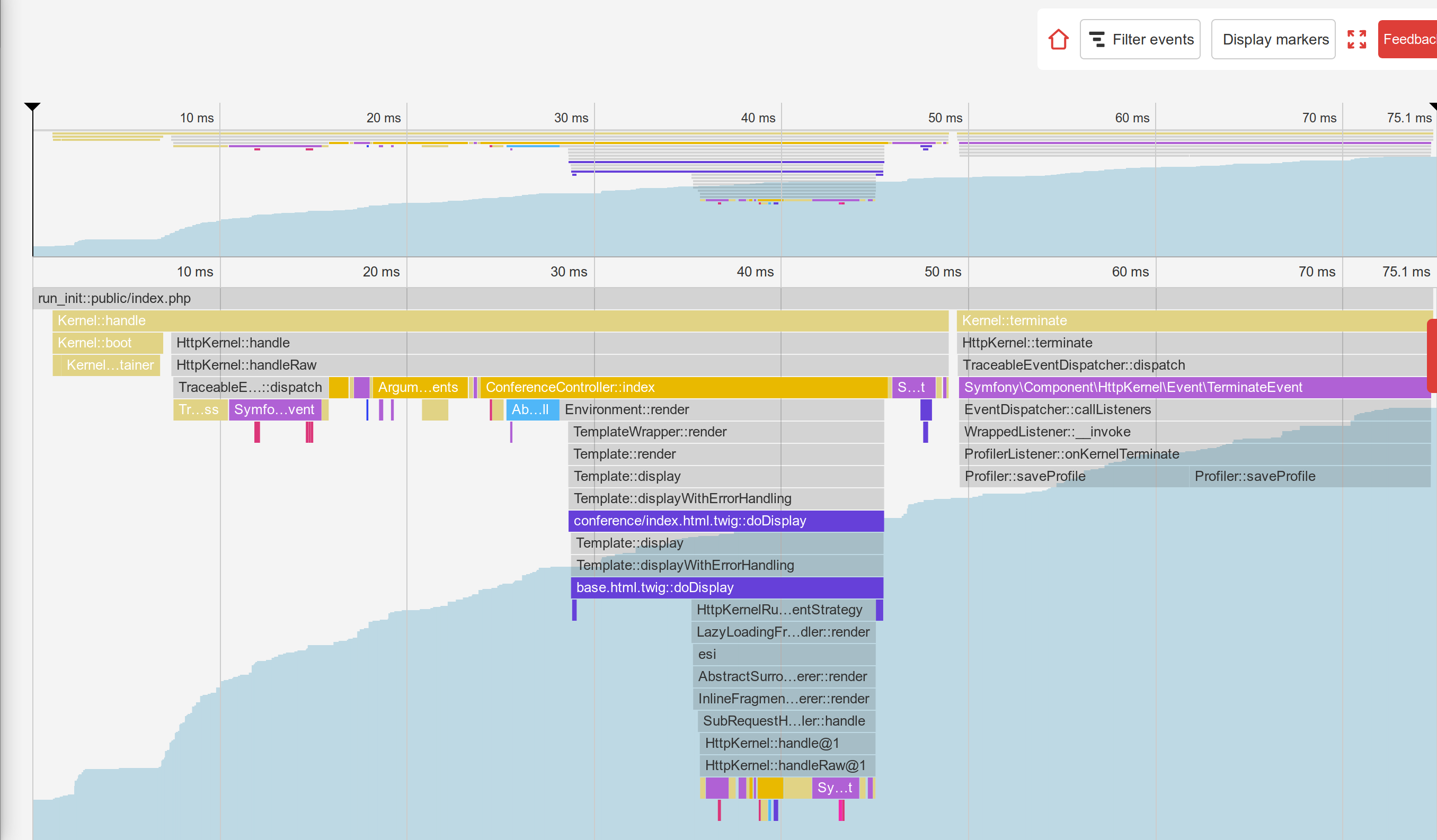Click the filter lines icon in Filter events
Image resolution: width=1437 pixels, height=840 pixels.
(1098, 39)
